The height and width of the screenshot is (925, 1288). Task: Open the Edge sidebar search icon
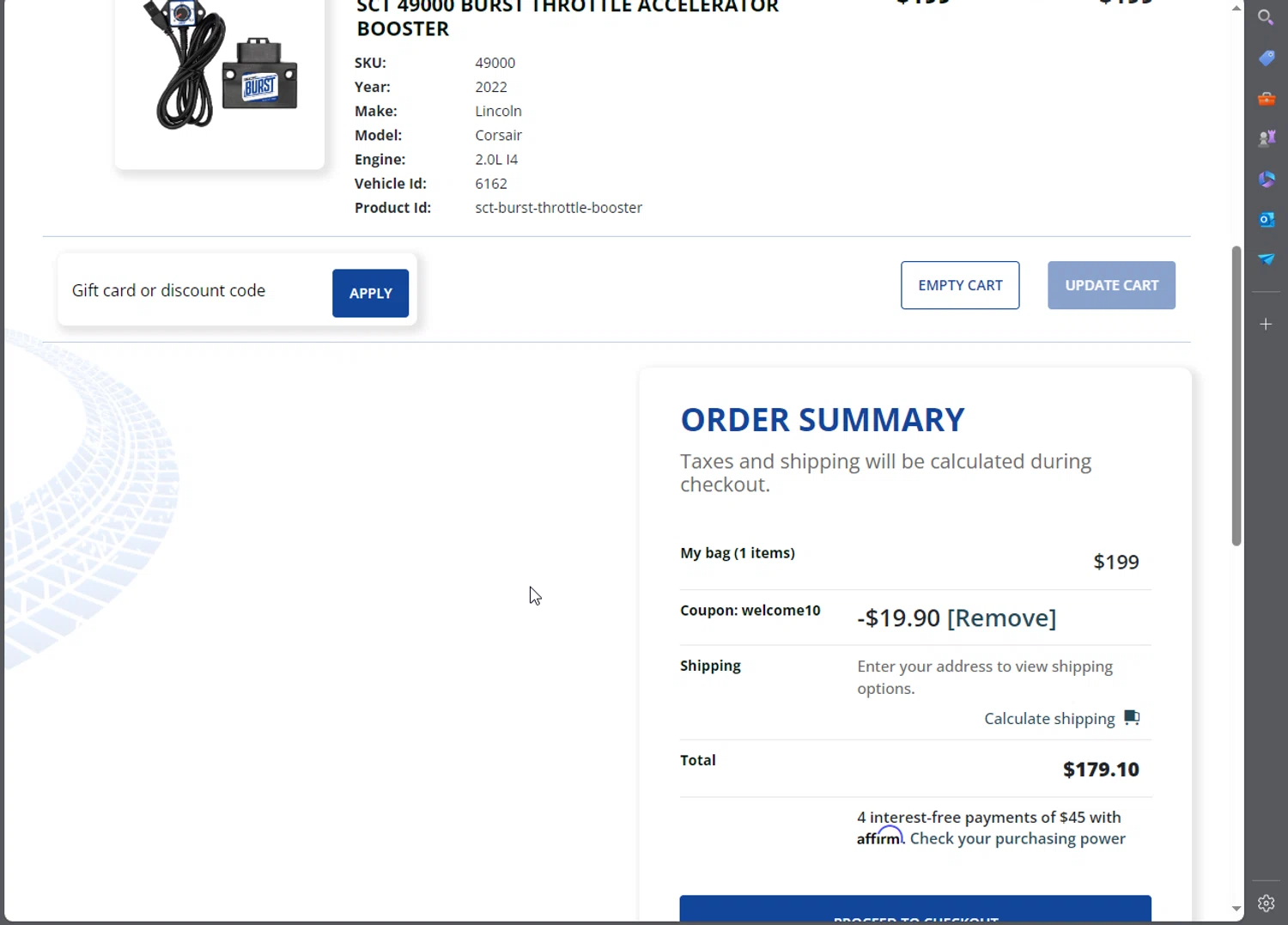coord(1266,17)
